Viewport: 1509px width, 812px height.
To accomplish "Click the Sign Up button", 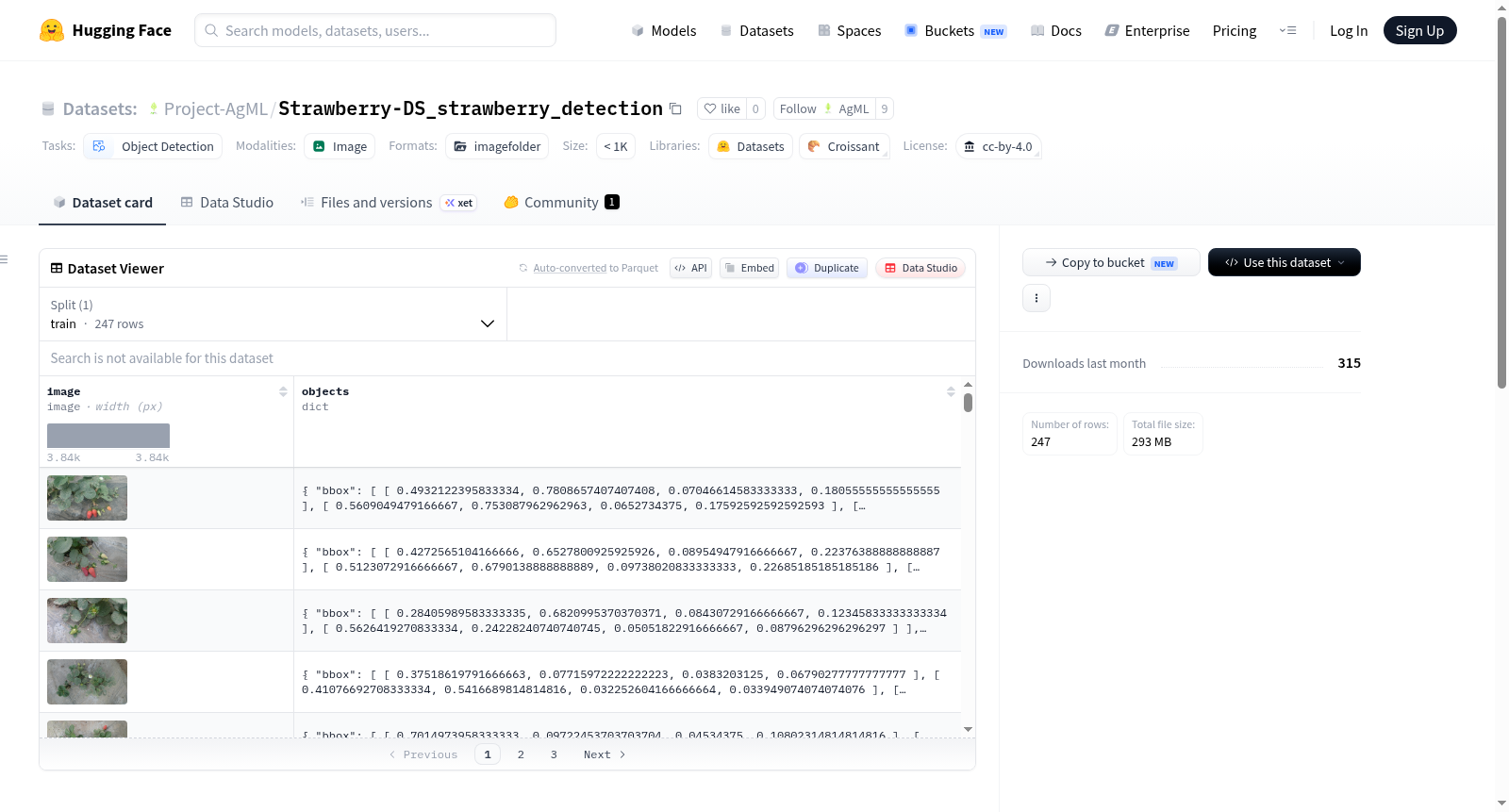I will [1419, 30].
